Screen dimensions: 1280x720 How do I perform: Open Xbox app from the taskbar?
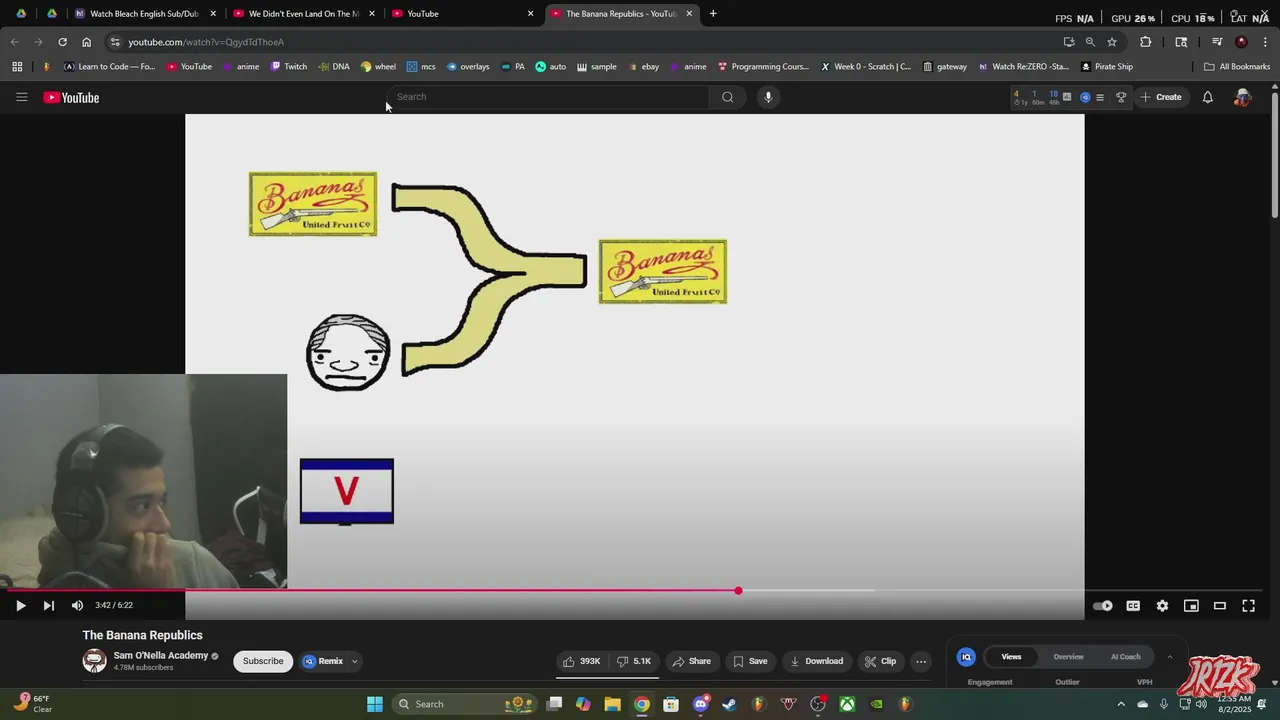pyautogui.click(x=847, y=704)
